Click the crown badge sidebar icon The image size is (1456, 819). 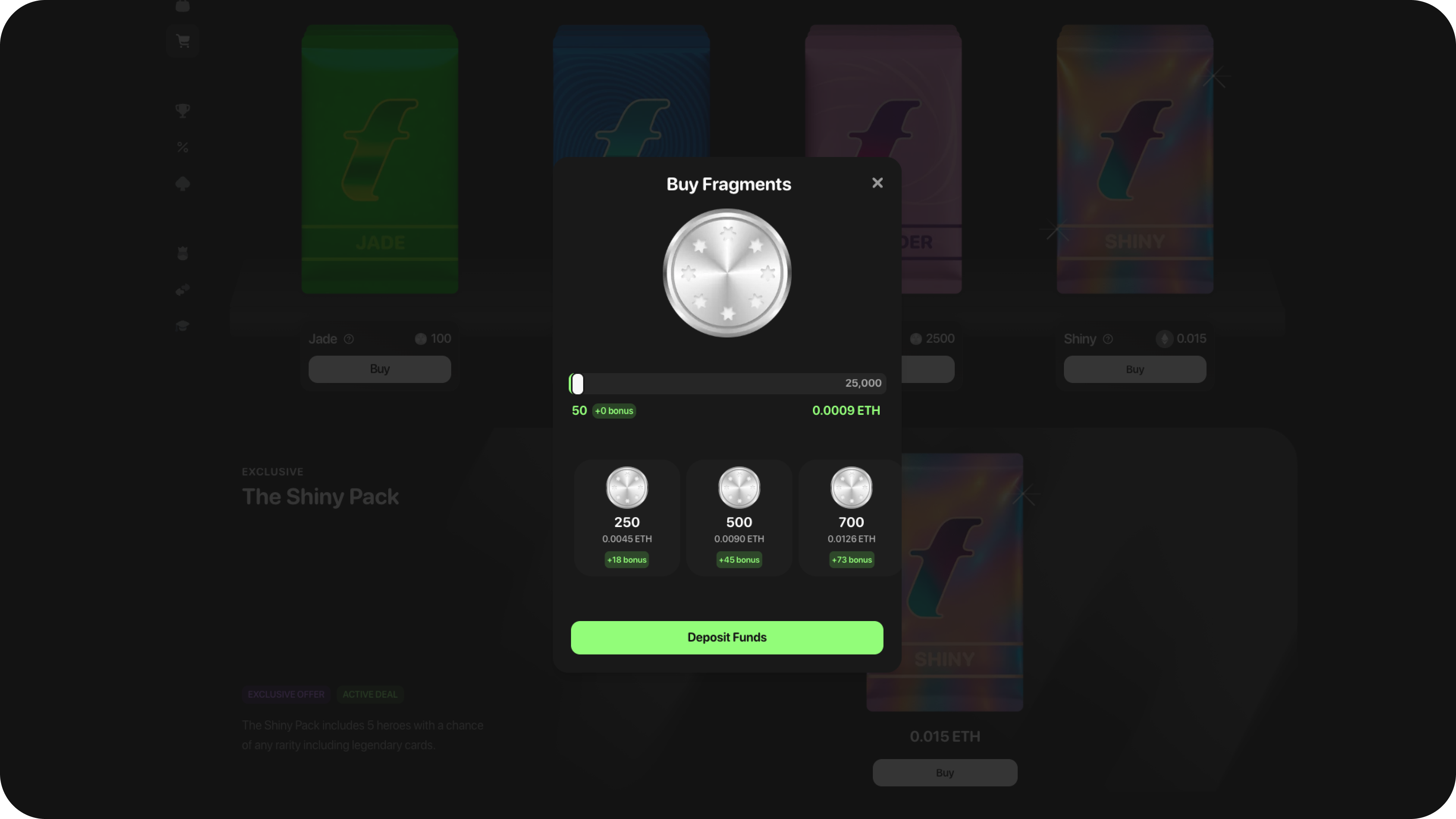coord(182,254)
